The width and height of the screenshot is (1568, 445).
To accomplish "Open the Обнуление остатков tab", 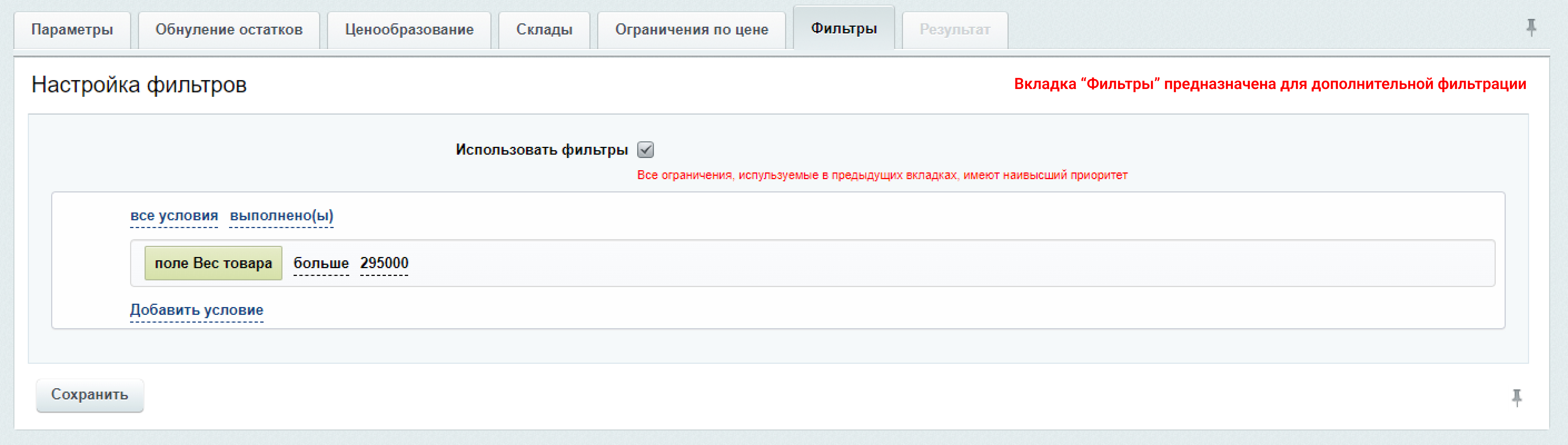I will 229,30.
